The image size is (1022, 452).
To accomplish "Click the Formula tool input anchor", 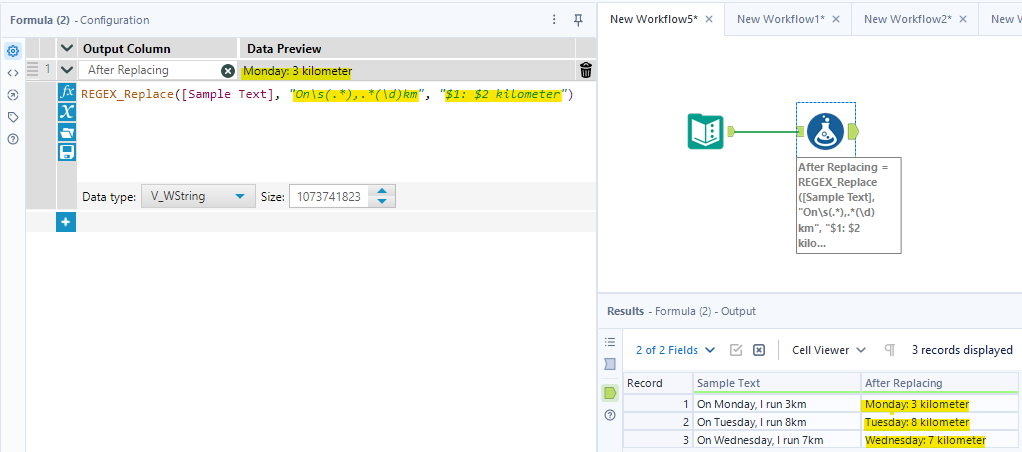I will (x=800, y=132).
